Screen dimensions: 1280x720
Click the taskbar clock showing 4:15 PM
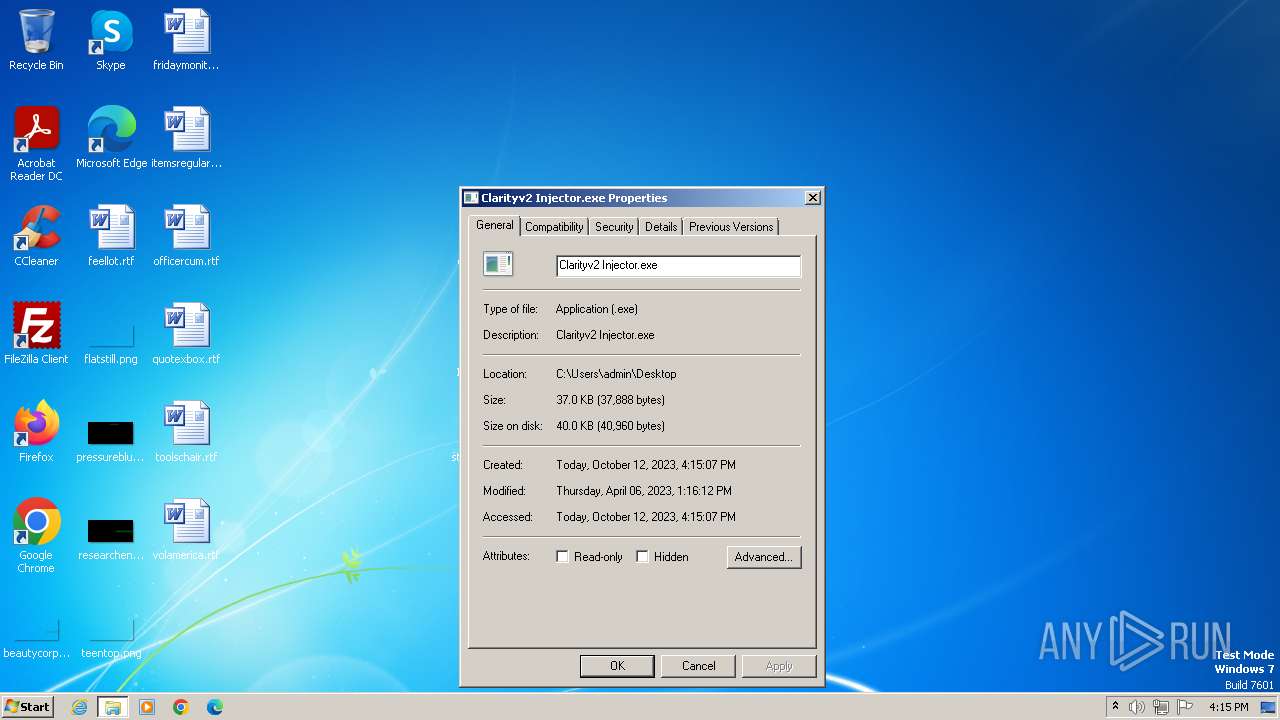1229,707
